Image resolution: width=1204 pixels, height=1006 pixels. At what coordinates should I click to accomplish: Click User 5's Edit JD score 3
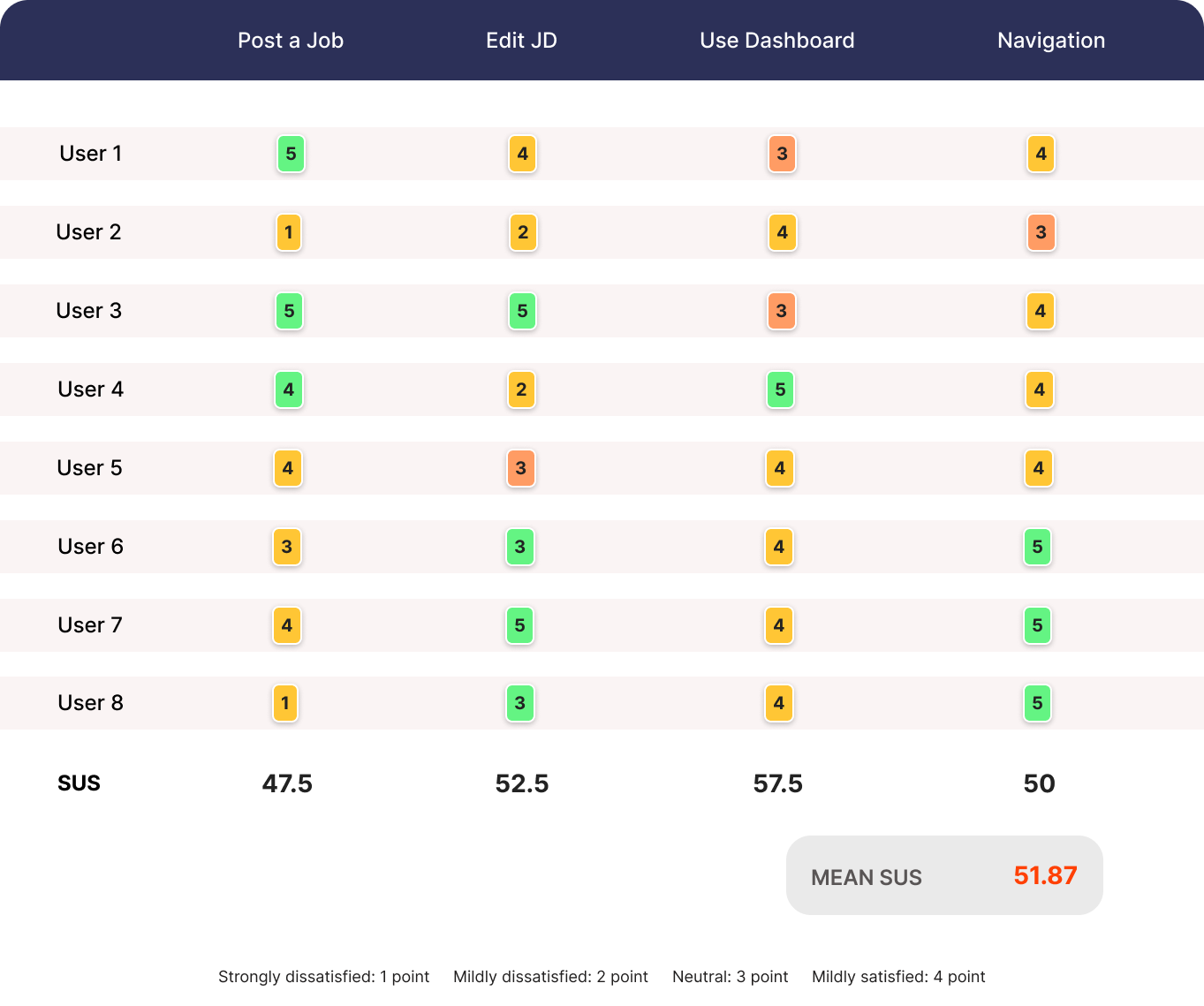[x=521, y=468]
